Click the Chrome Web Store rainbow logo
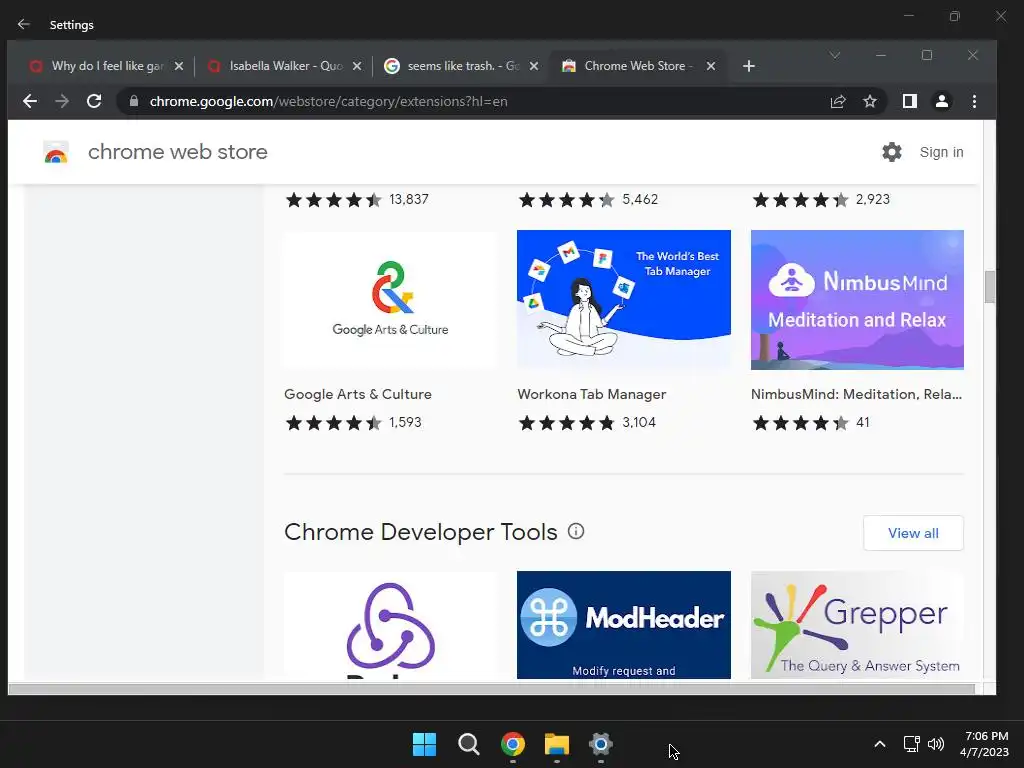Screen dimensions: 1024x768 (56, 152)
